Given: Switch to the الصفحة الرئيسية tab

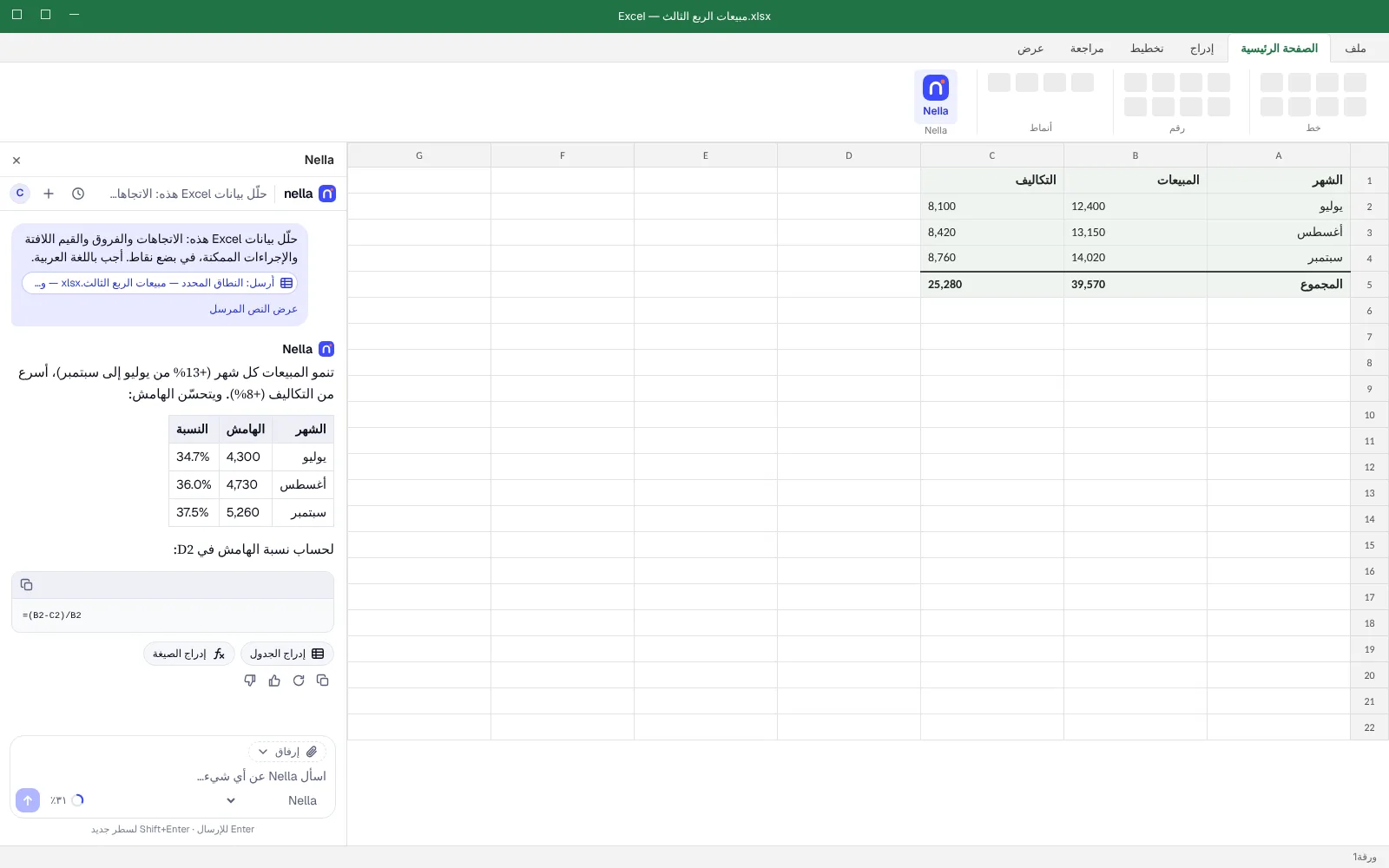Looking at the screenshot, I should (x=1279, y=49).
